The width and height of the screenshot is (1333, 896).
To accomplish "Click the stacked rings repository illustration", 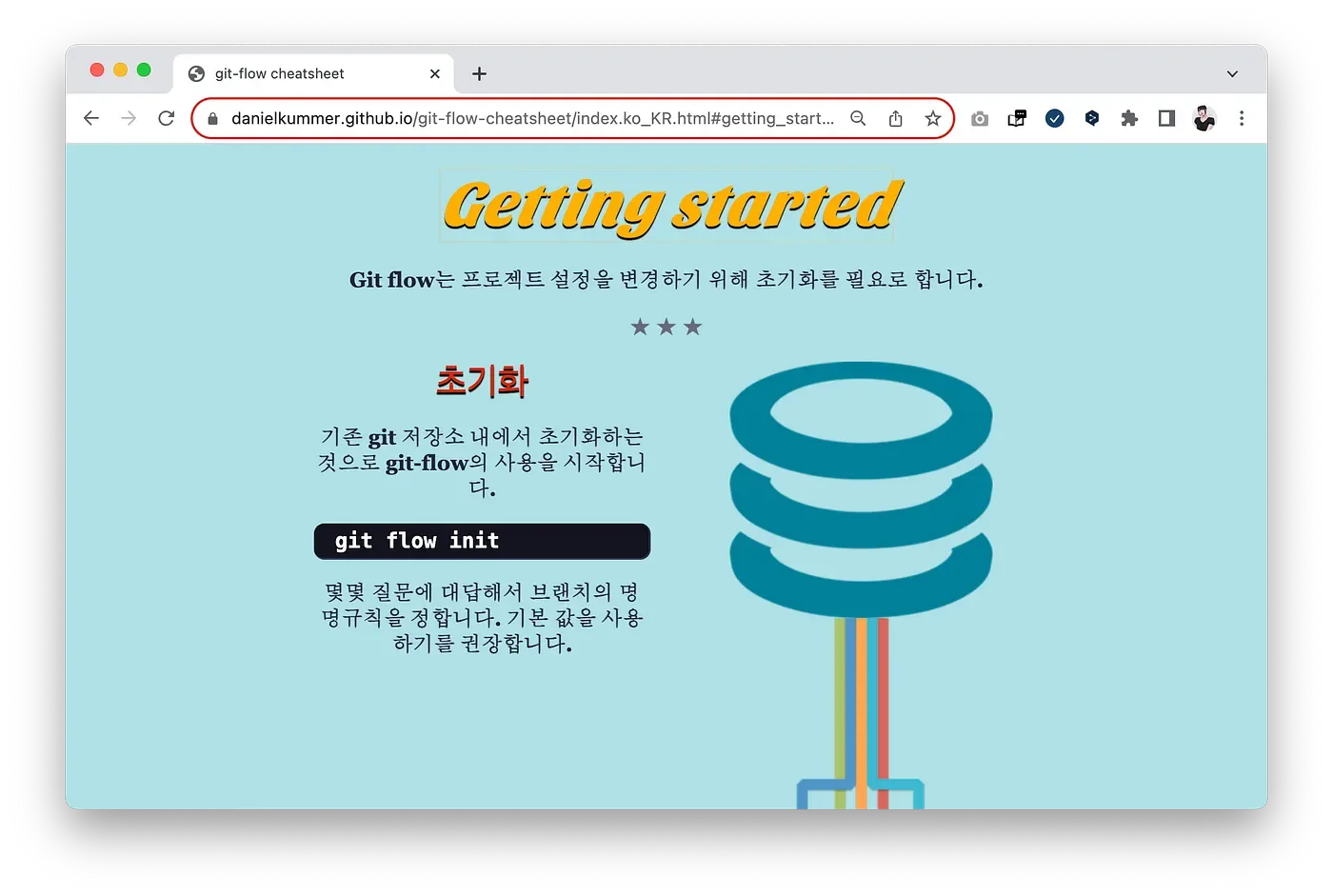I will pos(861,488).
